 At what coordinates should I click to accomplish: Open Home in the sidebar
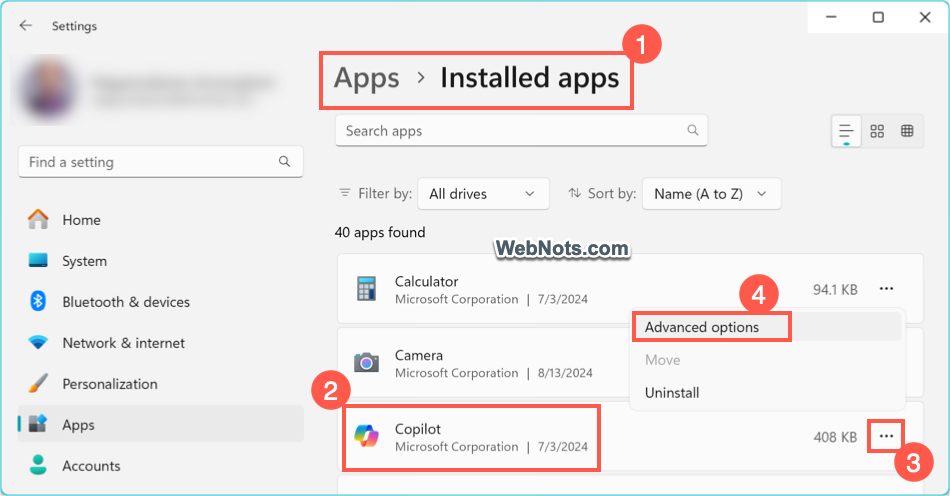pyautogui.click(x=161, y=220)
